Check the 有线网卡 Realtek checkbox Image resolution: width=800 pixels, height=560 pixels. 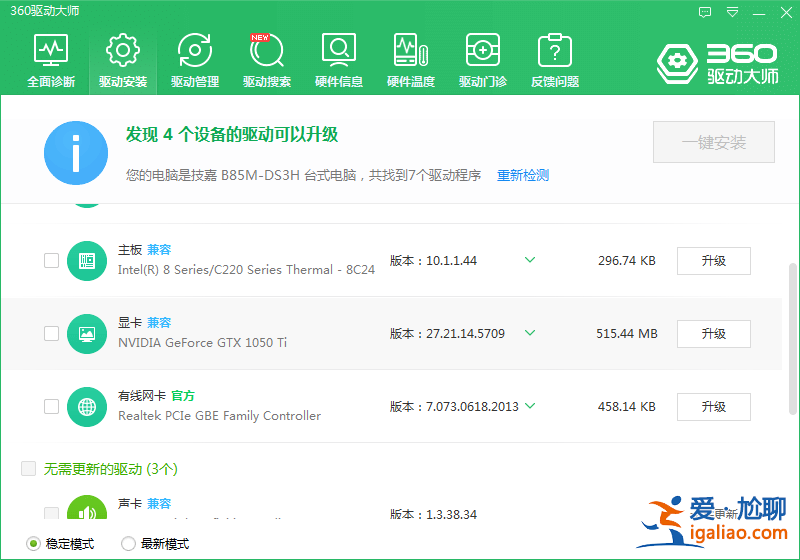point(51,406)
